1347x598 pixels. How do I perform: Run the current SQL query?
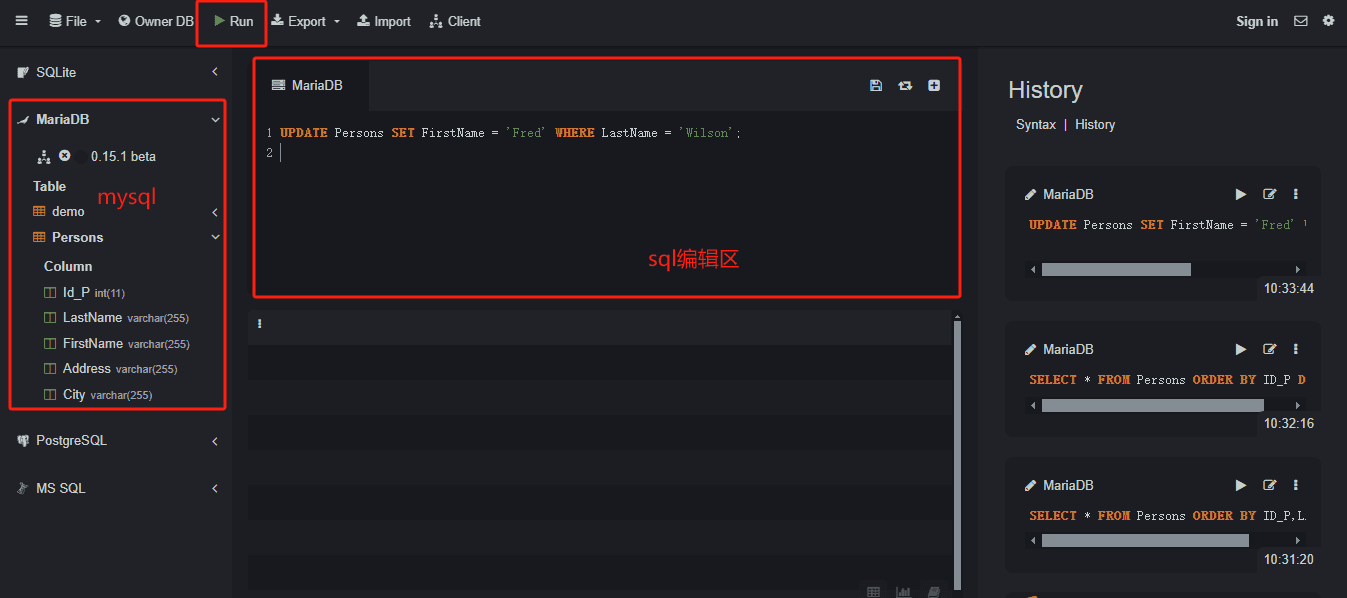coord(233,21)
